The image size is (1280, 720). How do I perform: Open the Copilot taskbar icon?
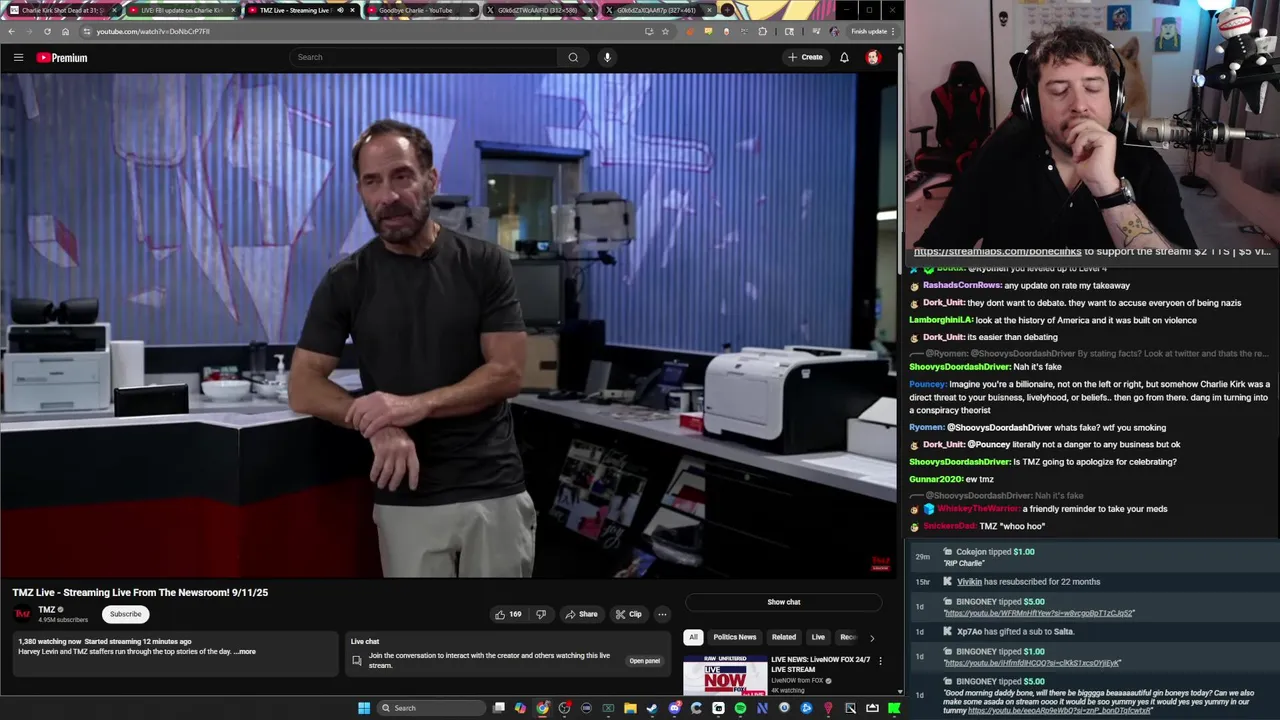click(x=520, y=708)
